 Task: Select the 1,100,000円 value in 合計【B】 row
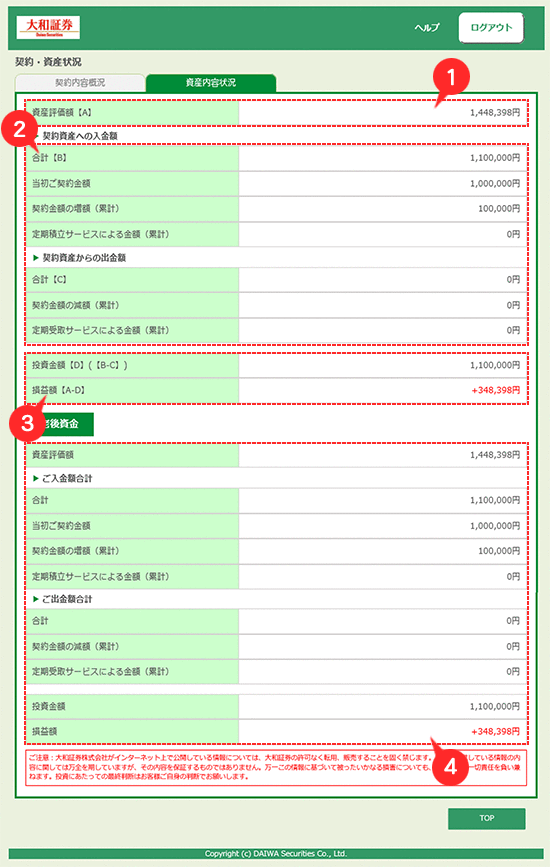pyautogui.click(x=495, y=158)
